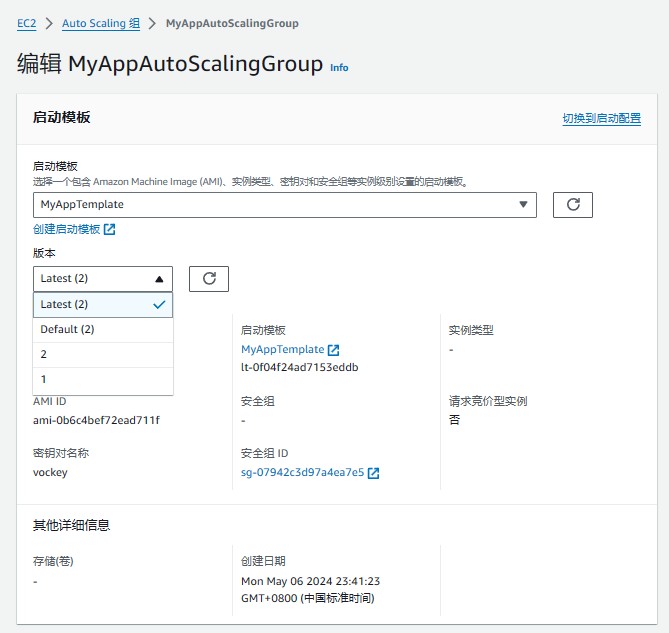Click the 存储(卷) label

tap(53, 561)
